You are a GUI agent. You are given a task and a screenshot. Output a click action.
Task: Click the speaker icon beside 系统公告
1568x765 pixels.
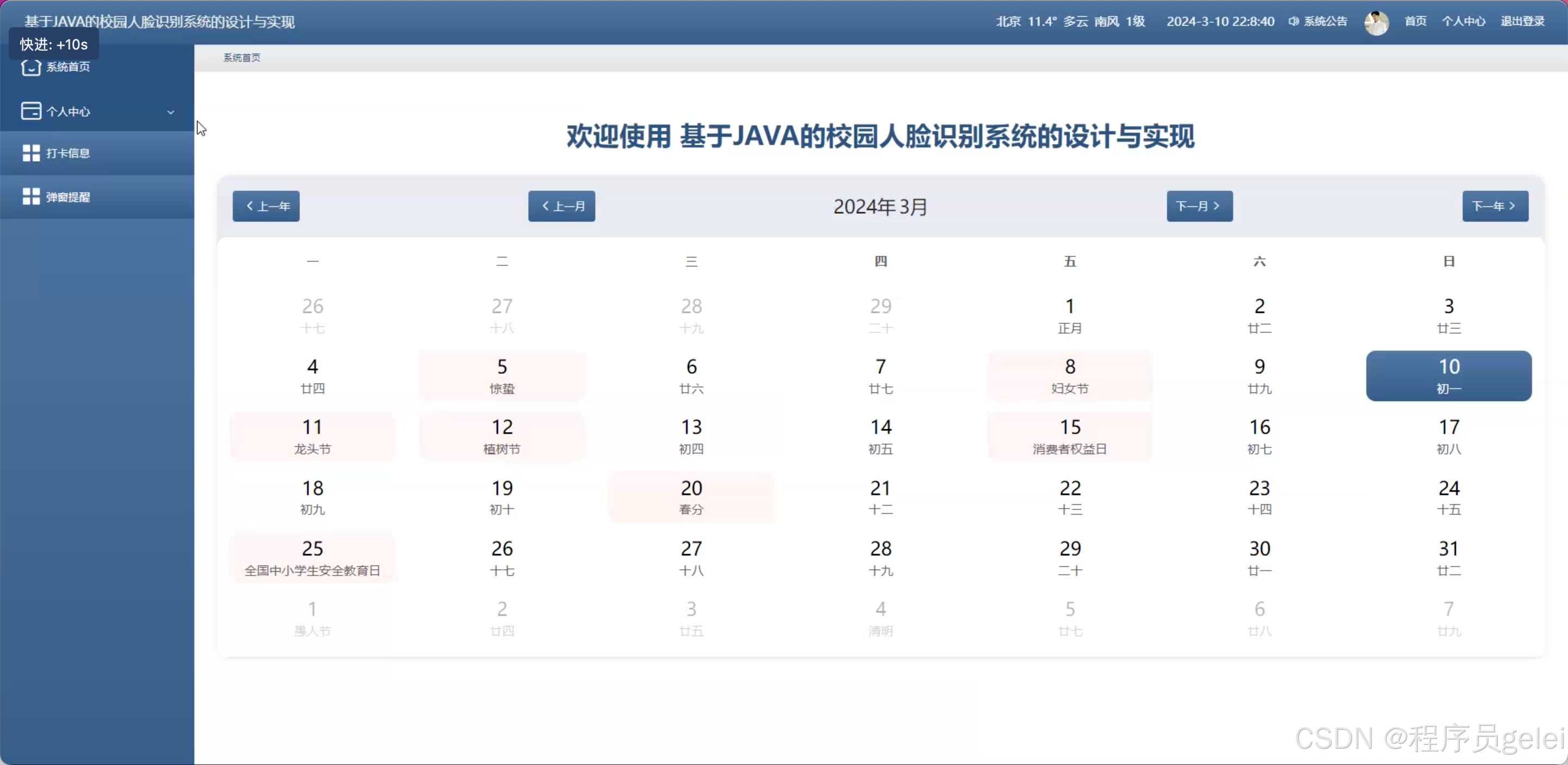tap(1294, 21)
